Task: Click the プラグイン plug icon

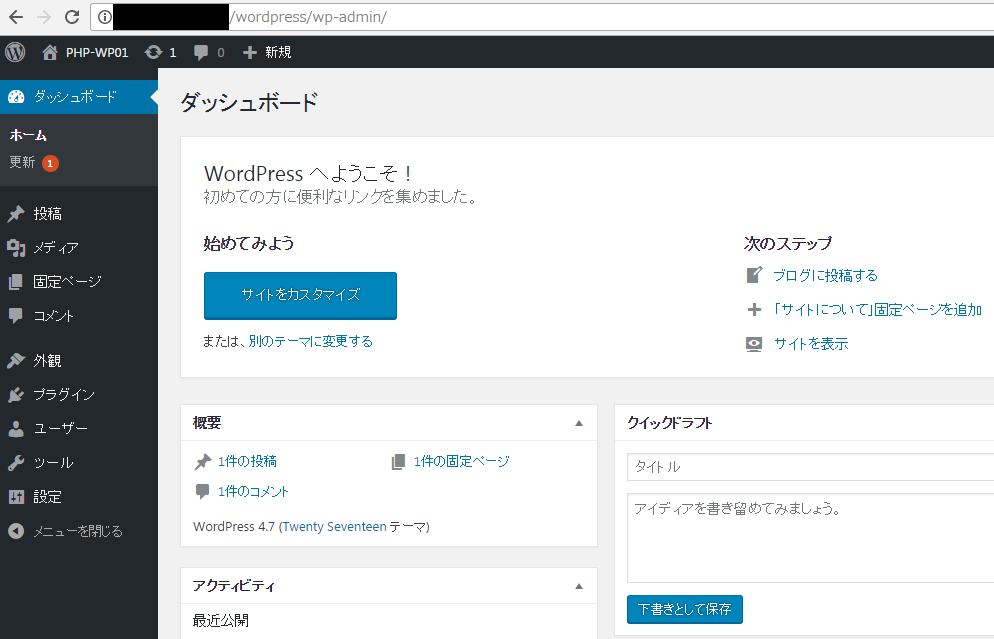Action: tap(16, 395)
